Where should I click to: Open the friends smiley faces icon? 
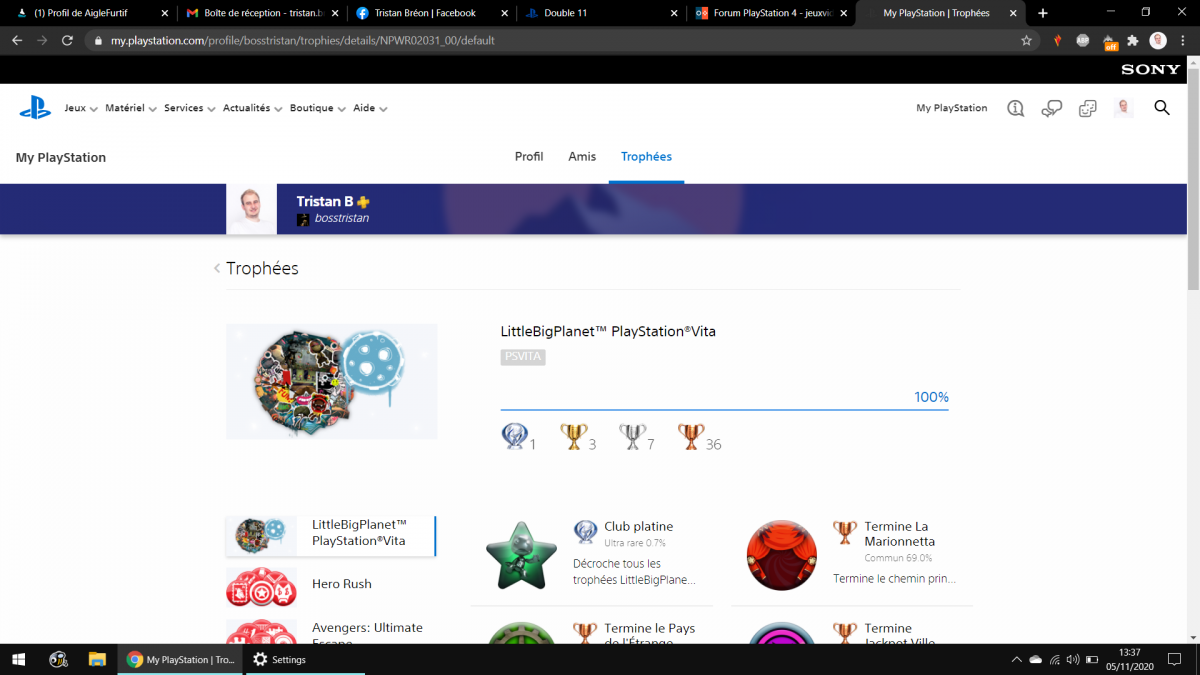click(1088, 108)
